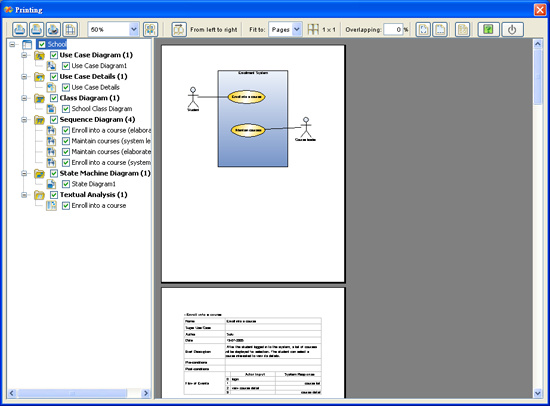This screenshot has width=550, height=406.
Task: Click the power Close icon in toolbar
Action: click(512, 29)
